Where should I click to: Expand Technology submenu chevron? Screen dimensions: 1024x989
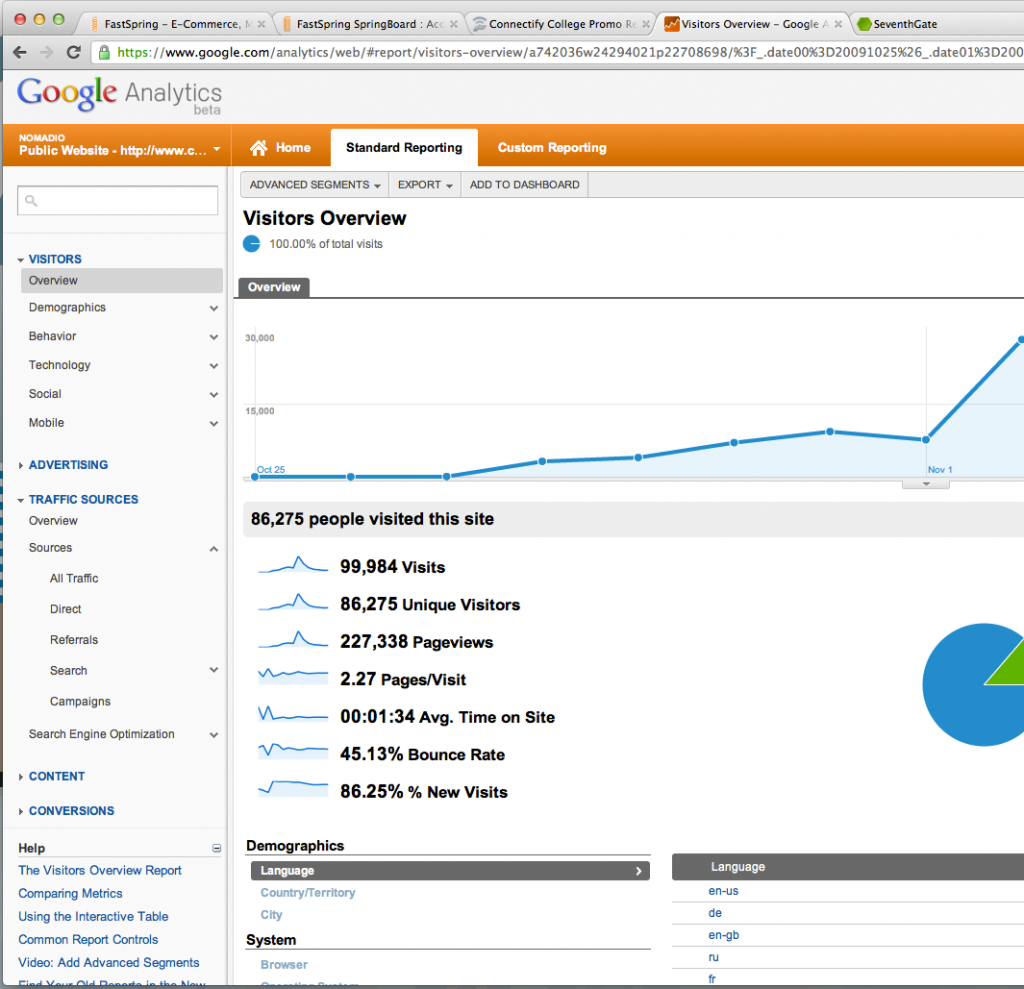click(214, 366)
